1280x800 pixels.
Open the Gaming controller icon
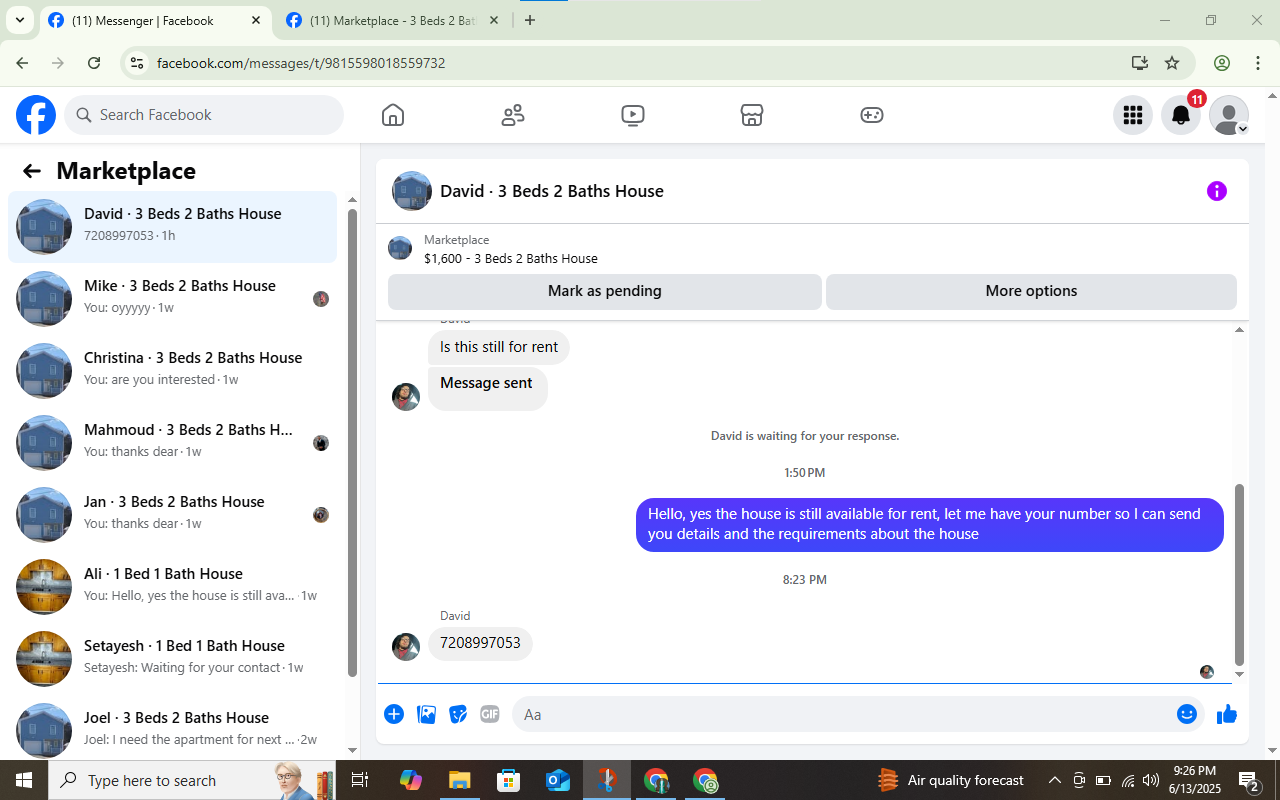click(x=872, y=115)
